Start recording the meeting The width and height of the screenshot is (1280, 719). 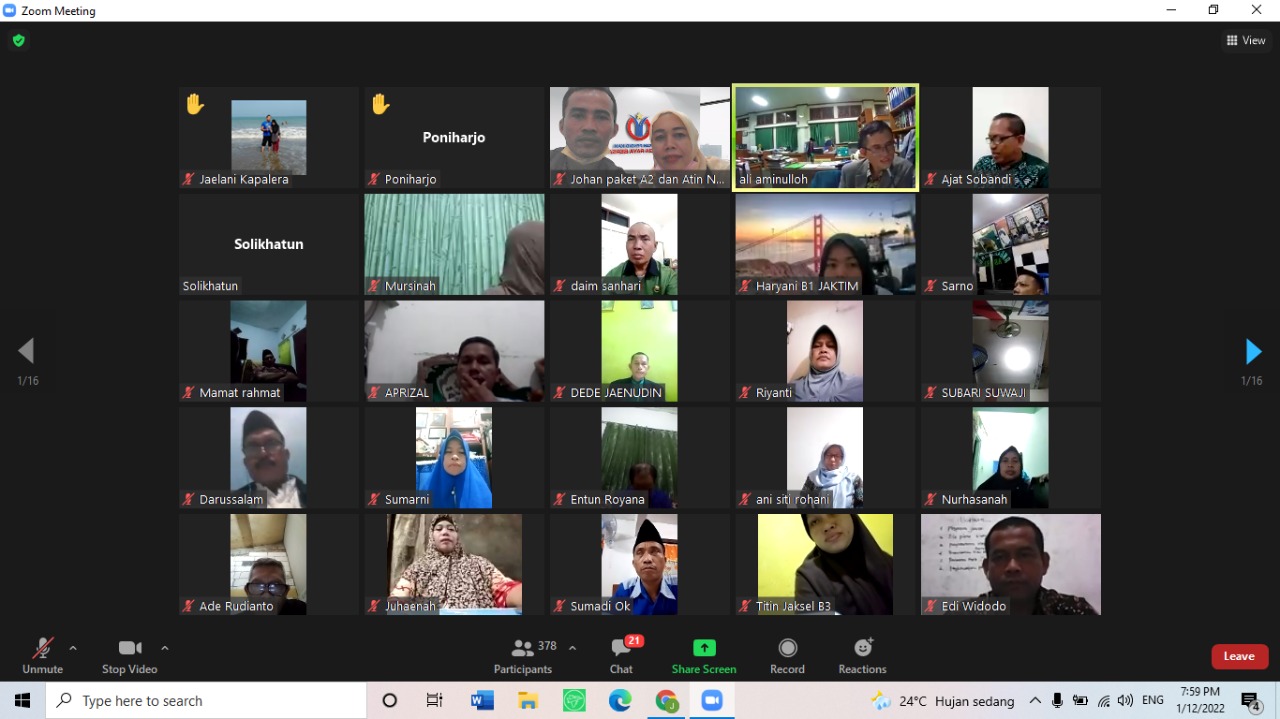point(787,655)
